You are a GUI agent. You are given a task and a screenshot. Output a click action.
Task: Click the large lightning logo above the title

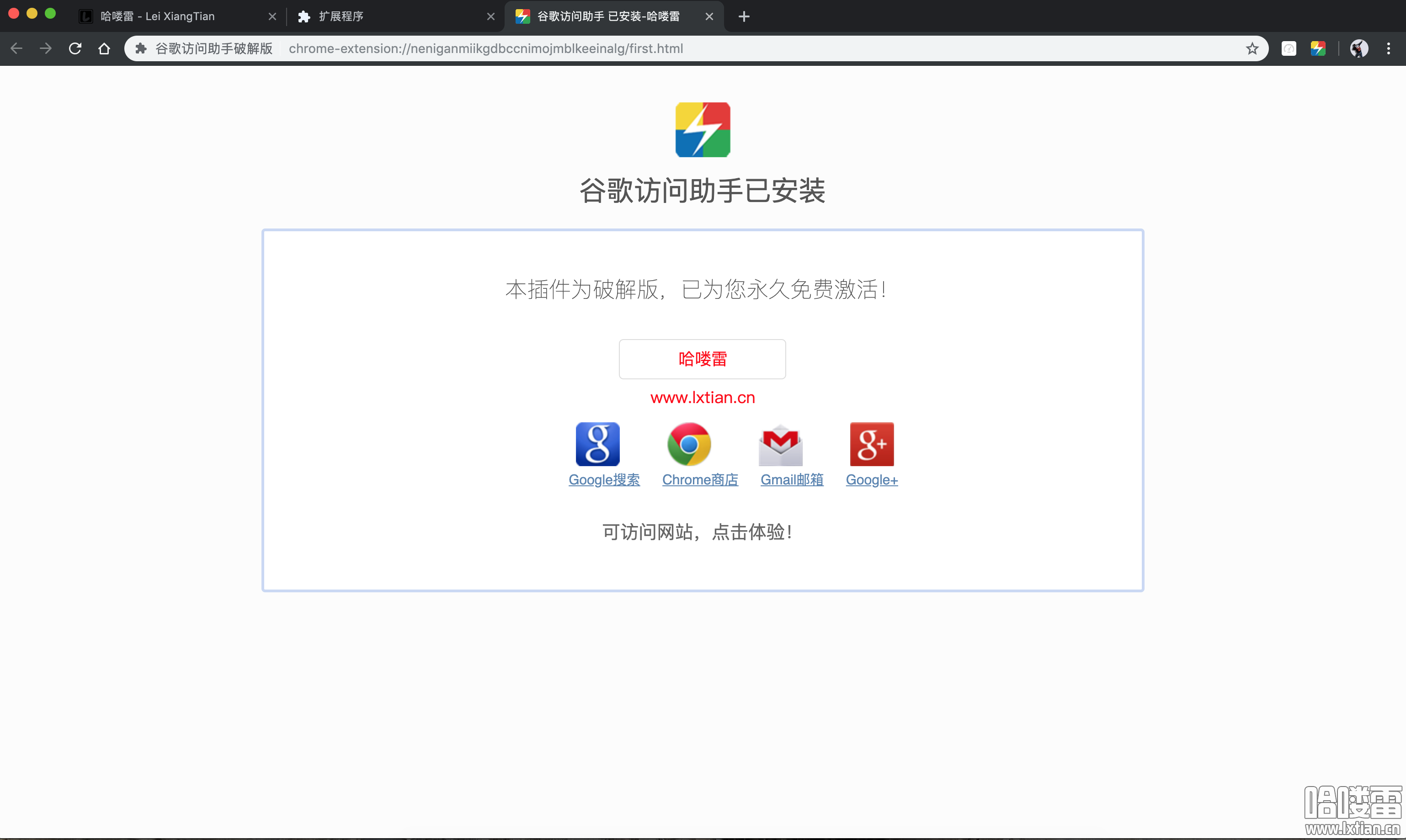pos(703,130)
